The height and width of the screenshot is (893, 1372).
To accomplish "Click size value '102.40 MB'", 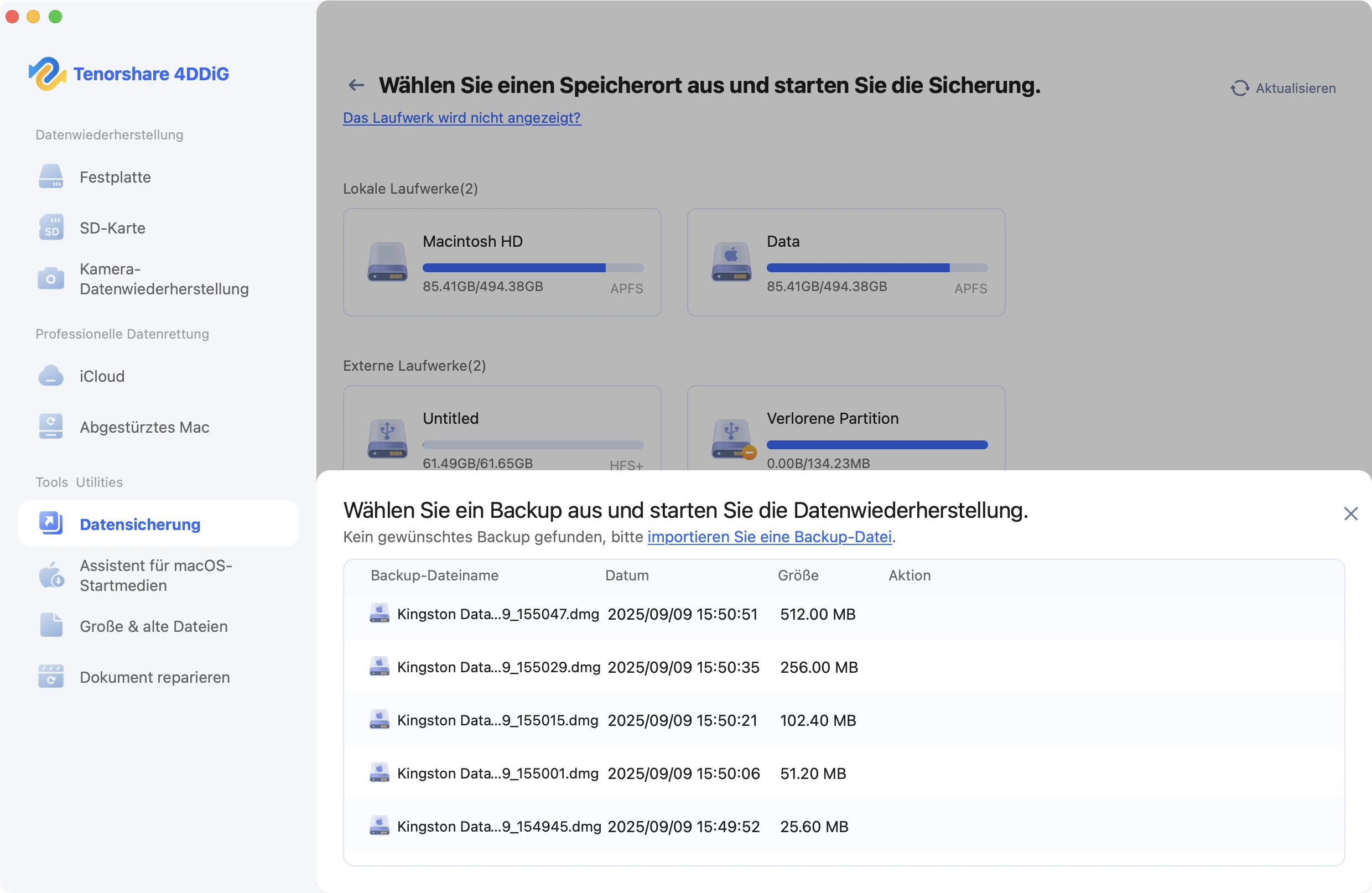I will pos(818,719).
